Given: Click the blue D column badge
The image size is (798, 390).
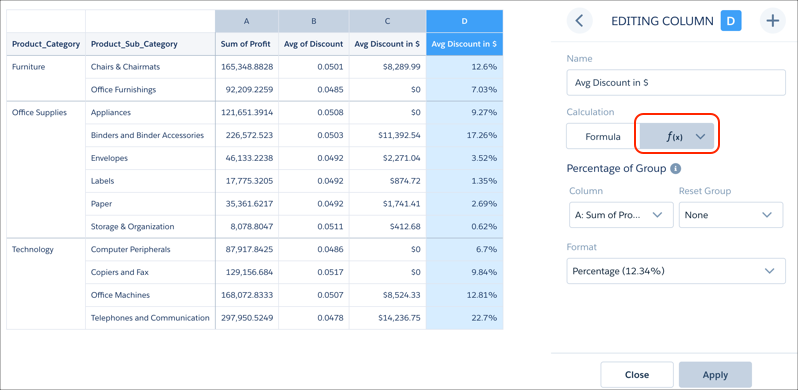Looking at the screenshot, I should pos(731,21).
